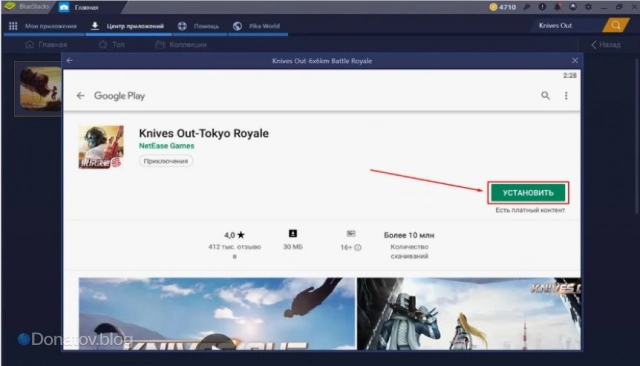Click the Pika World globe icon
The width and height of the screenshot is (640, 366).
pyautogui.click(x=238, y=26)
